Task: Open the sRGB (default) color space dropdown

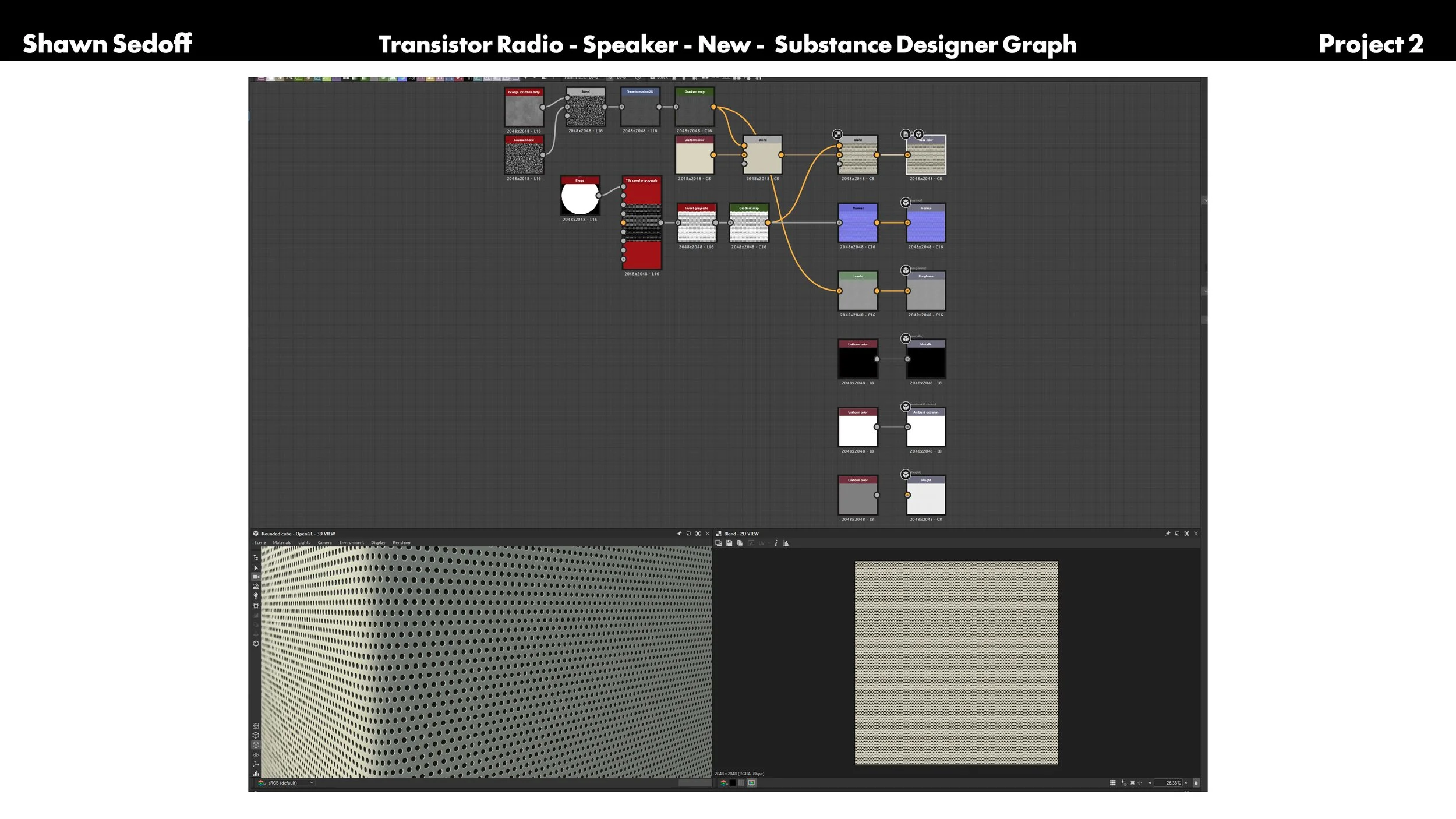Action: coord(291,783)
